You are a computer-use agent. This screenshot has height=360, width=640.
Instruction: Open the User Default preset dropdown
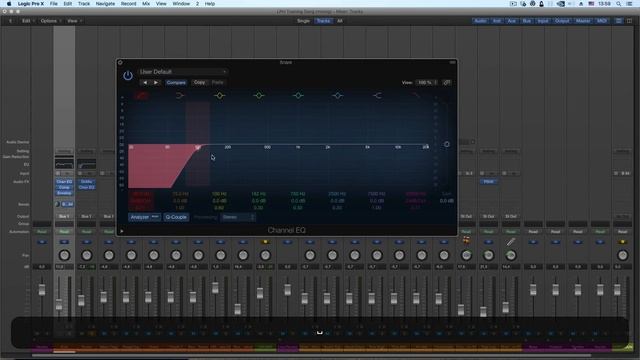(183, 72)
